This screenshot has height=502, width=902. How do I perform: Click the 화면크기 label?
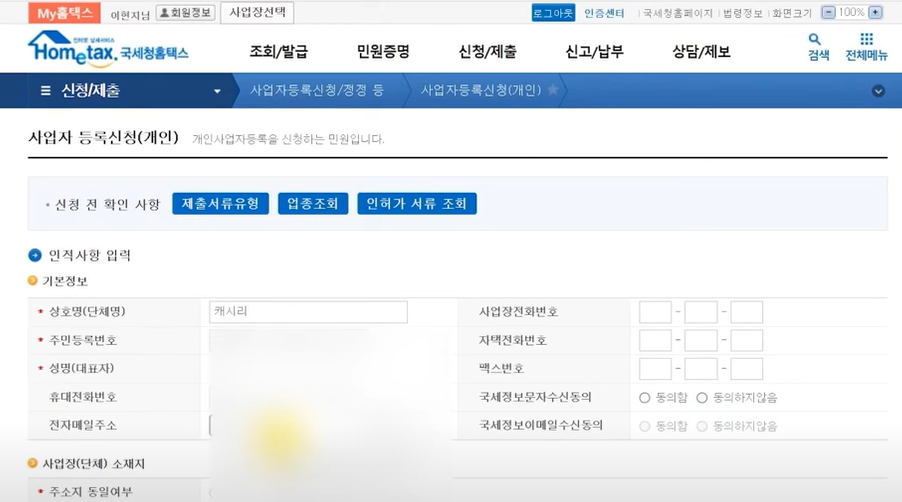(x=792, y=13)
